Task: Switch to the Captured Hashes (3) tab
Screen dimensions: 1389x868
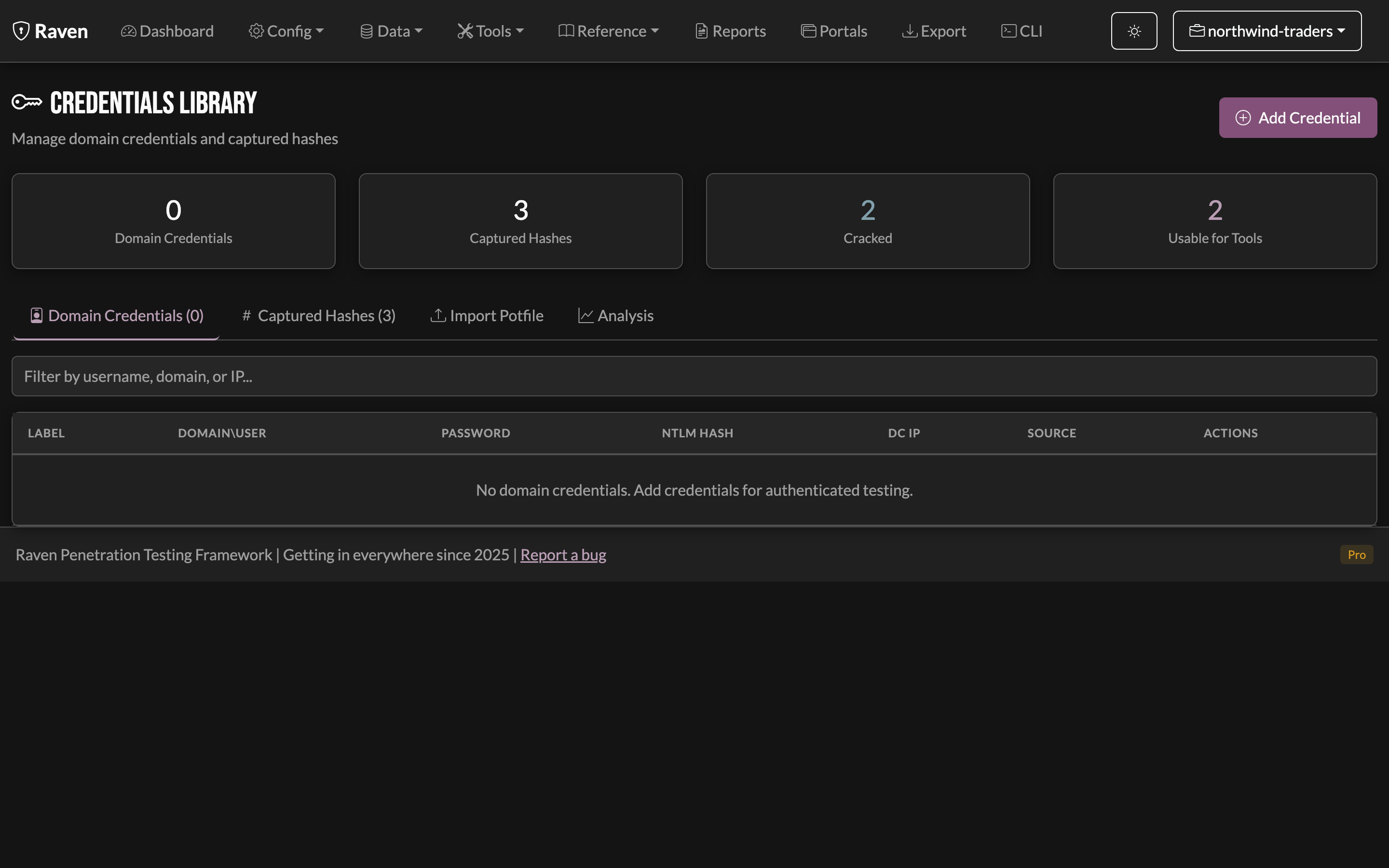Action: tap(318, 315)
